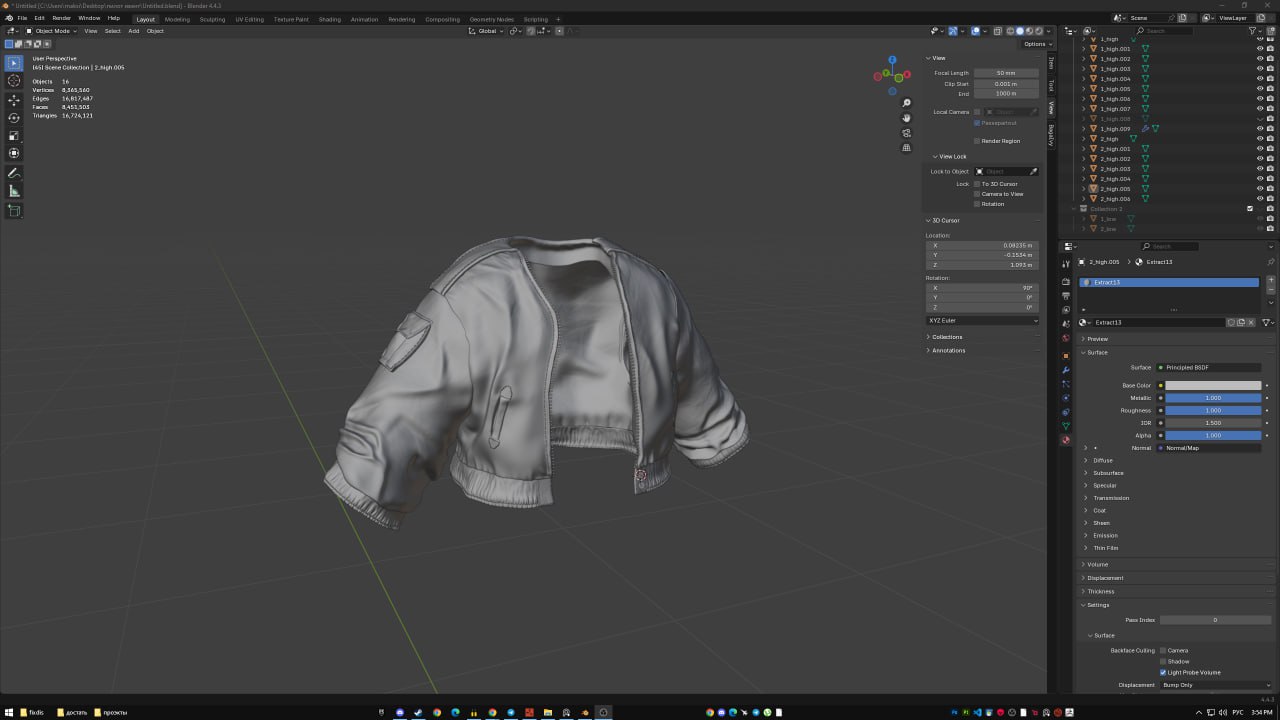Open the проекты folder on the taskbar
This screenshot has height=720, width=1280.
coord(110,712)
